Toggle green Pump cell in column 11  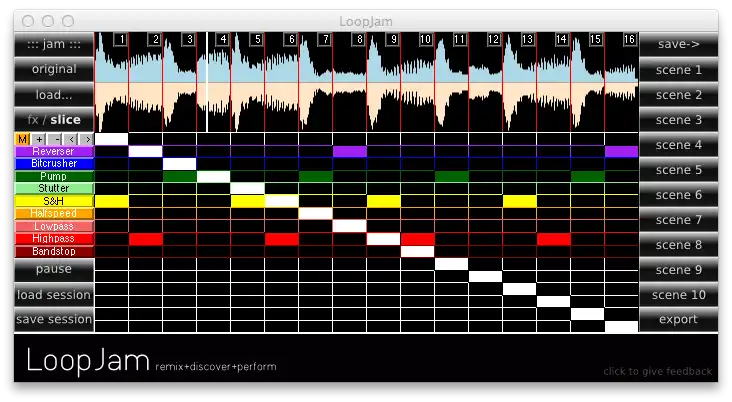pos(452,176)
